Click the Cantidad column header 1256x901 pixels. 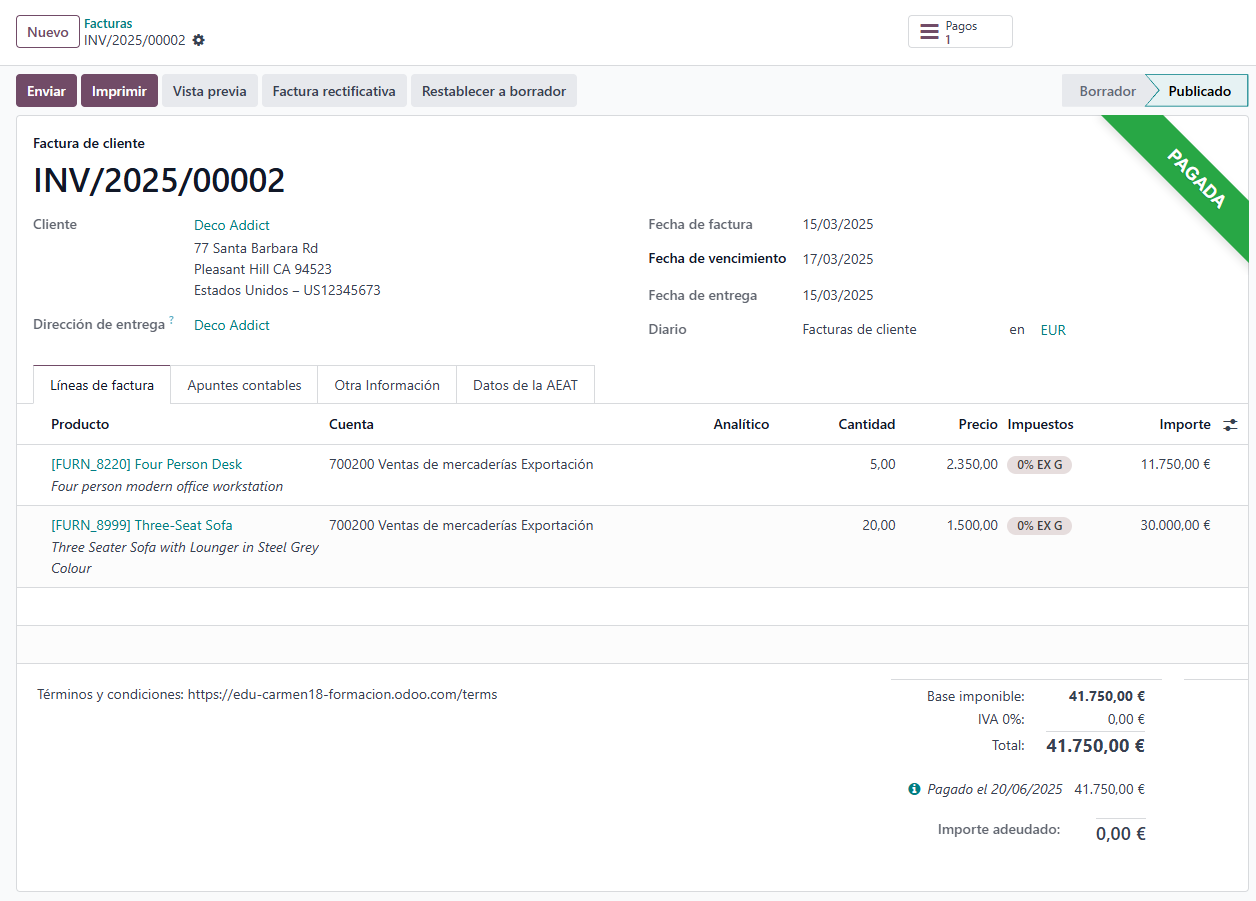click(866, 425)
